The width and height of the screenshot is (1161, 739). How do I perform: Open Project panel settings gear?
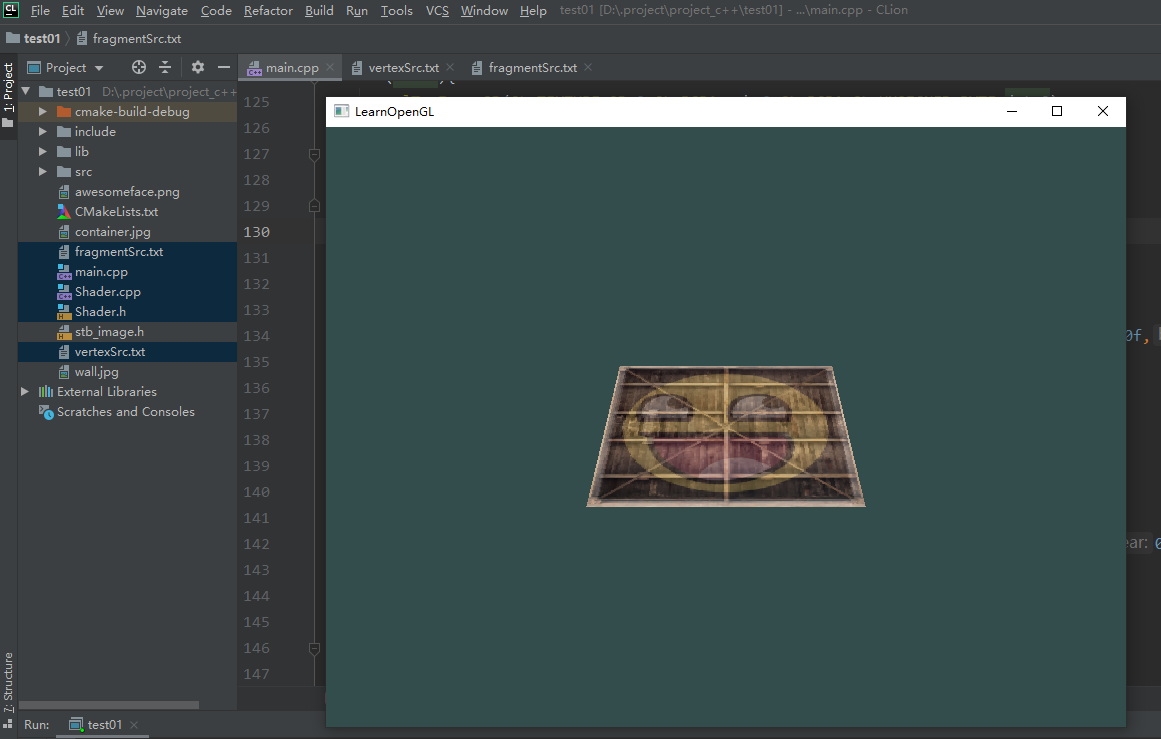coord(198,67)
